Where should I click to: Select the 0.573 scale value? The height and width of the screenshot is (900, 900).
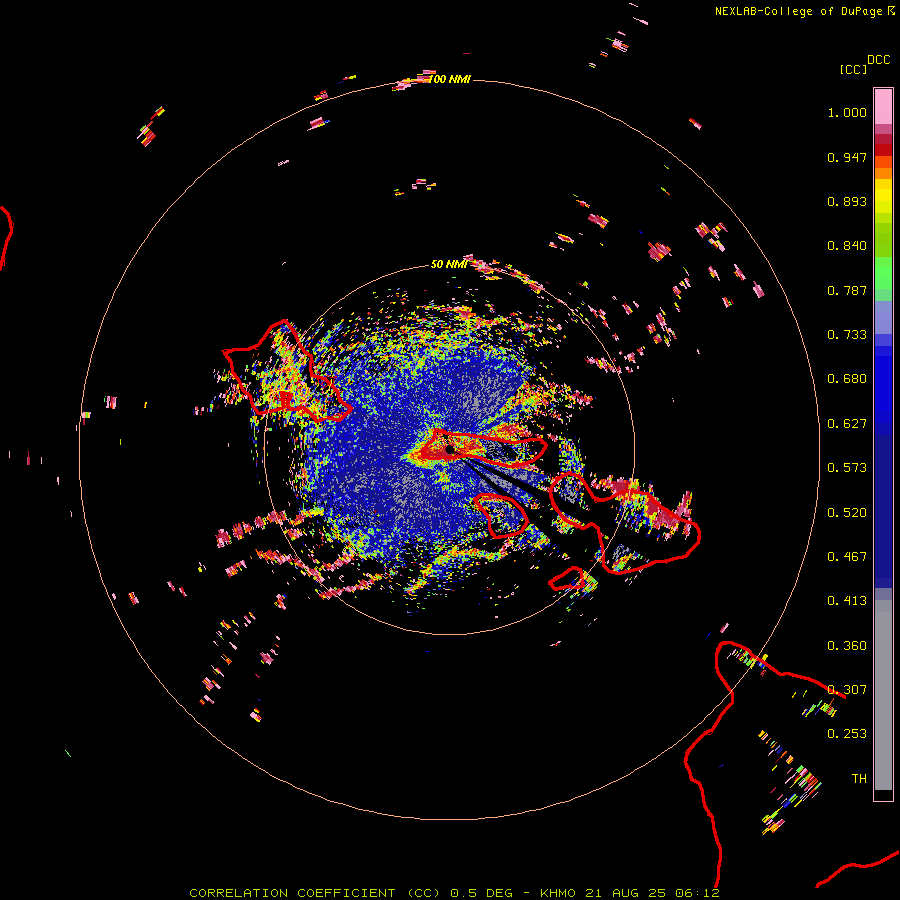tap(847, 468)
